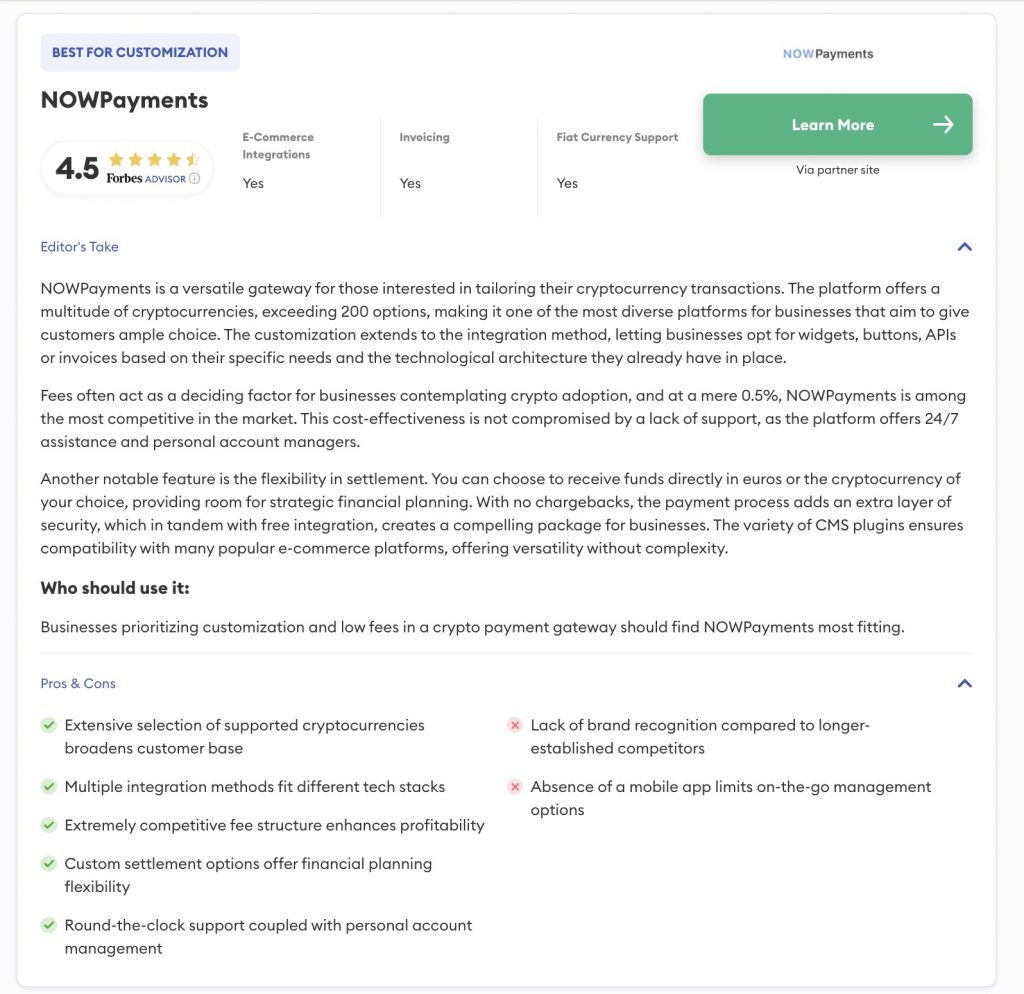Click the star rating icons
Screen dimensions: 1024x994
tap(154, 159)
